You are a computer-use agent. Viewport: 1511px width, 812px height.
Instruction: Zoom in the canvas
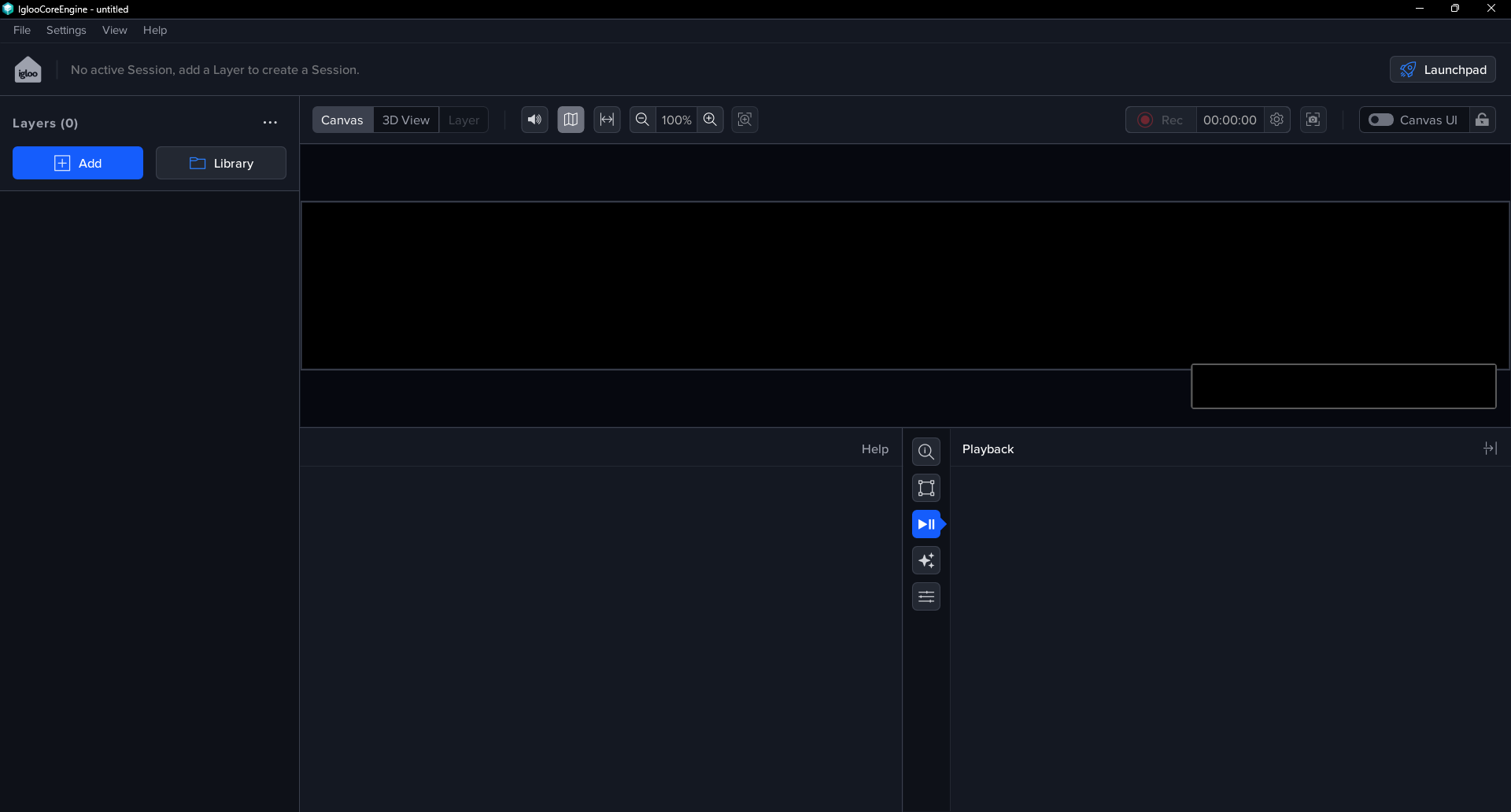coord(710,120)
